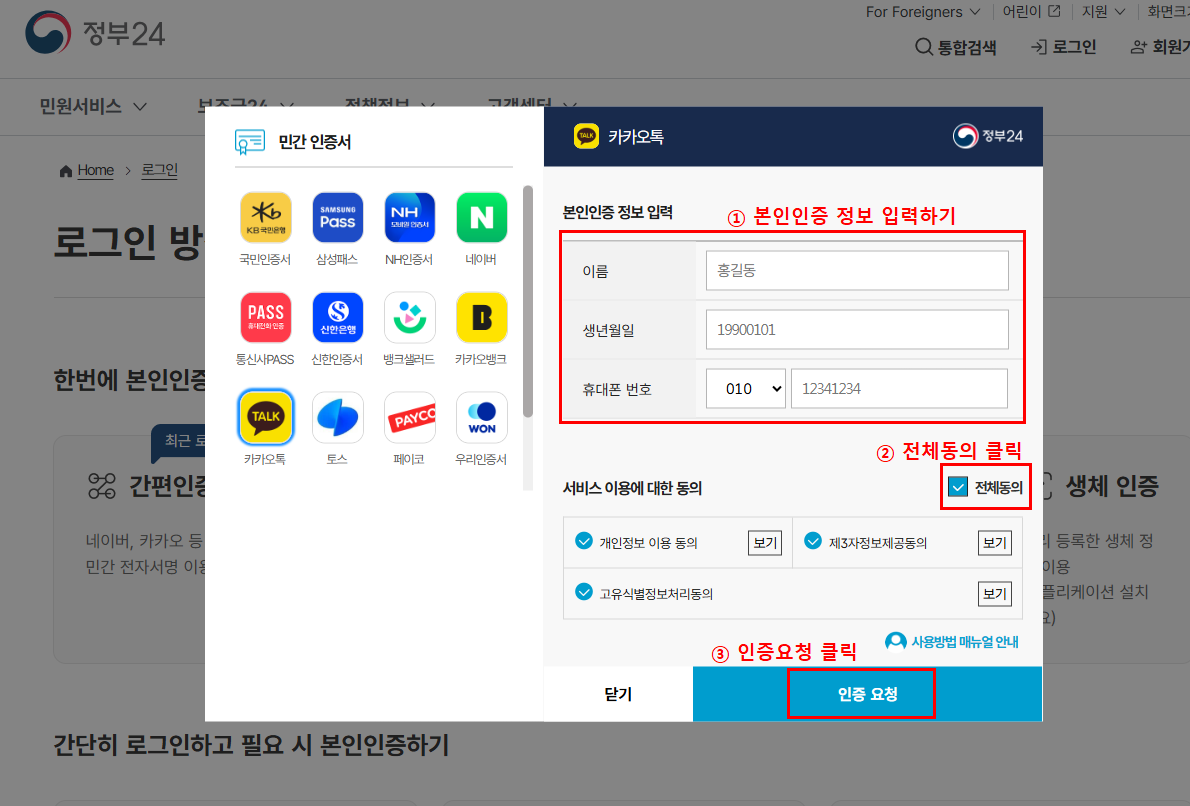Click the 간편인증 card icon
Screen dimensions: 1190x806
pos(102,486)
